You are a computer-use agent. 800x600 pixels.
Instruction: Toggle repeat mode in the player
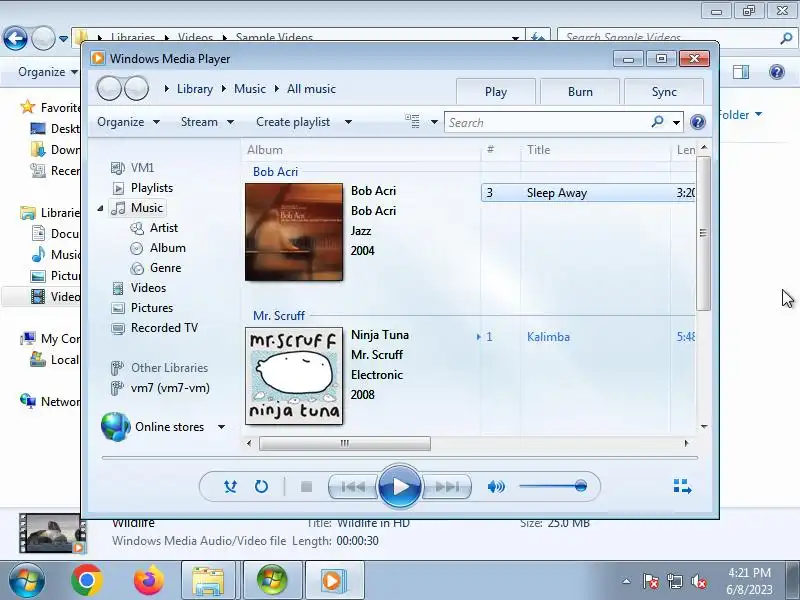[261, 487]
